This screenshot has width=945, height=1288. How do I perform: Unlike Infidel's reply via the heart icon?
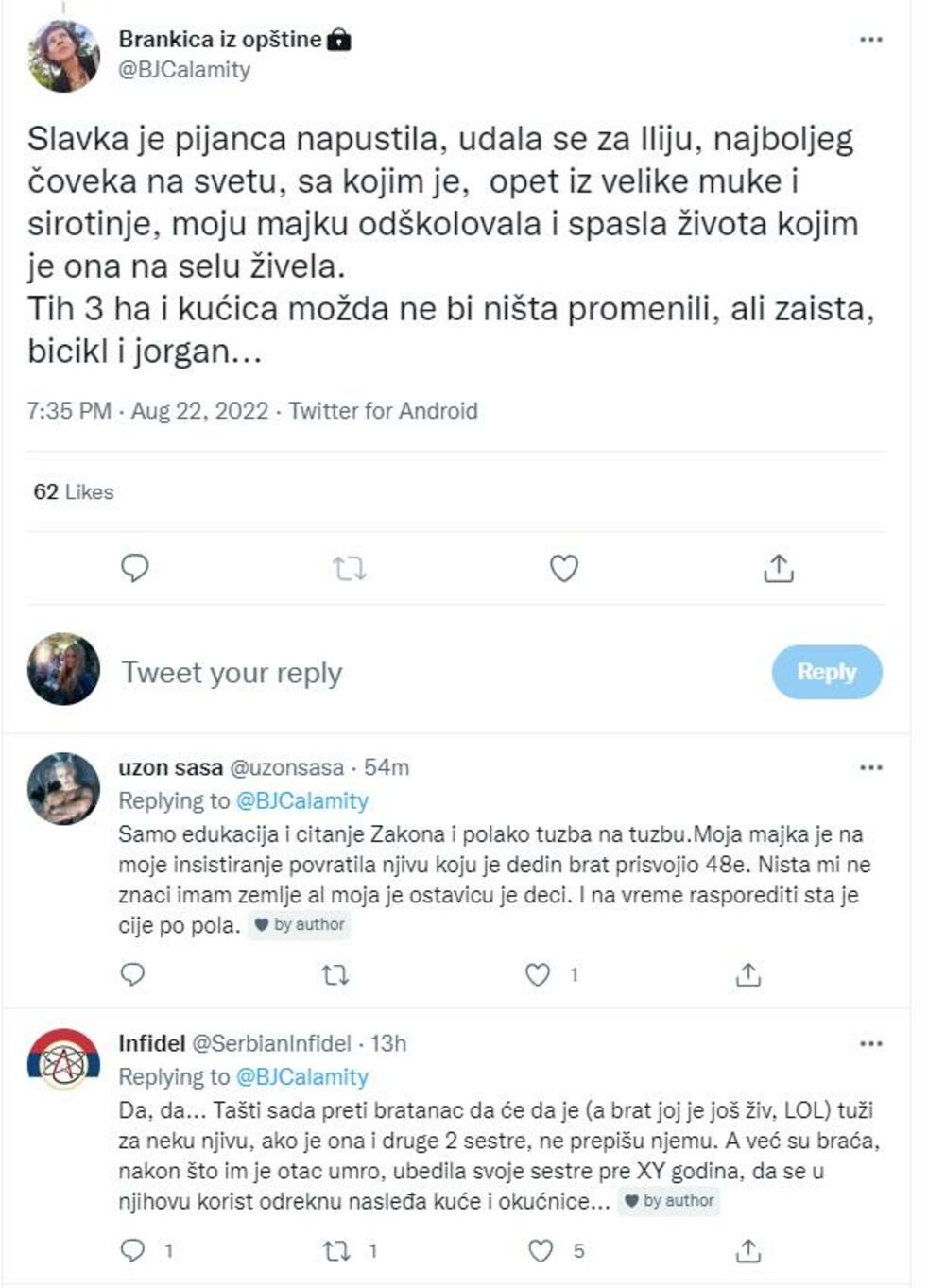coord(542,1249)
